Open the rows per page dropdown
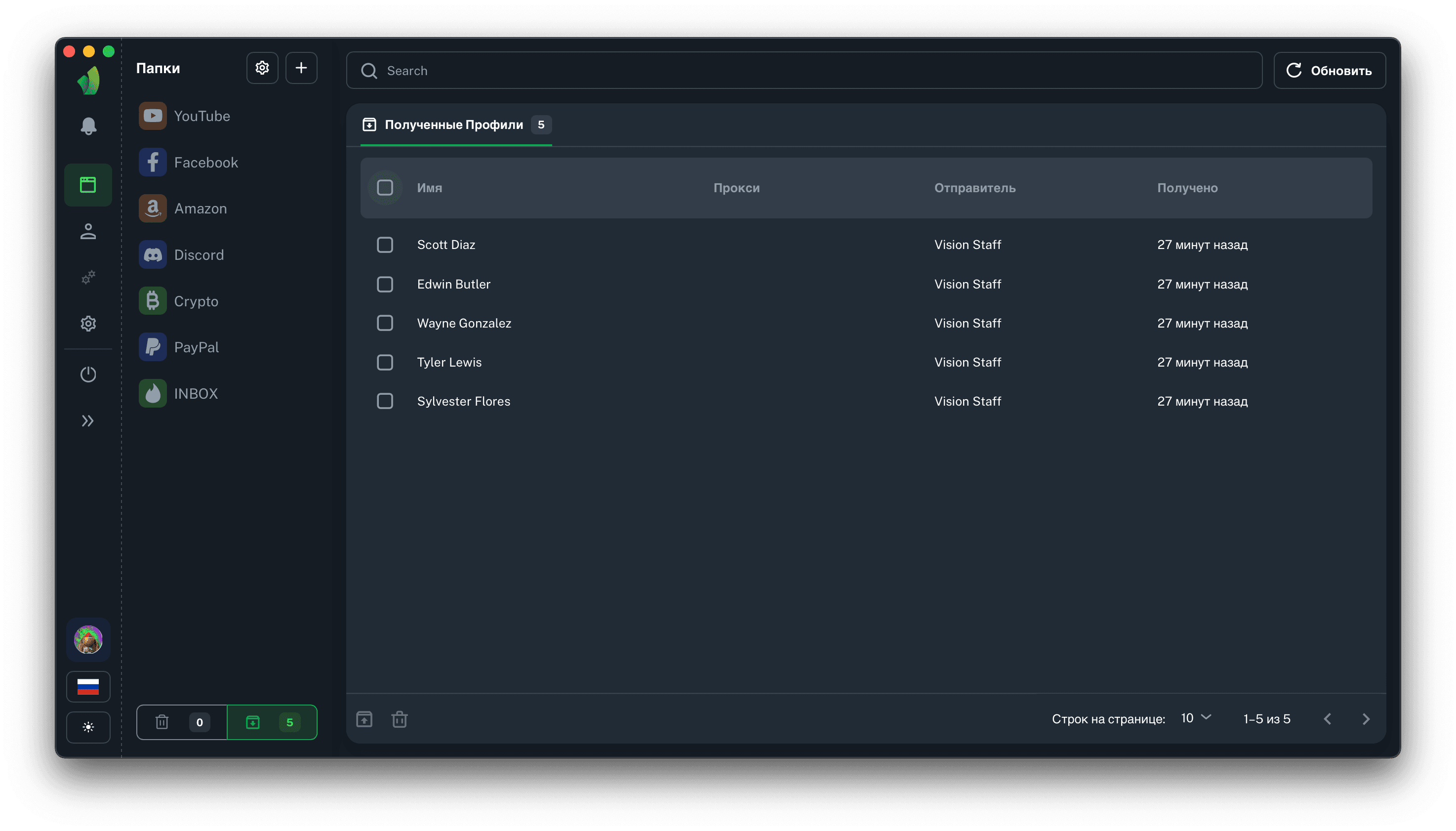 click(x=1196, y=718)
